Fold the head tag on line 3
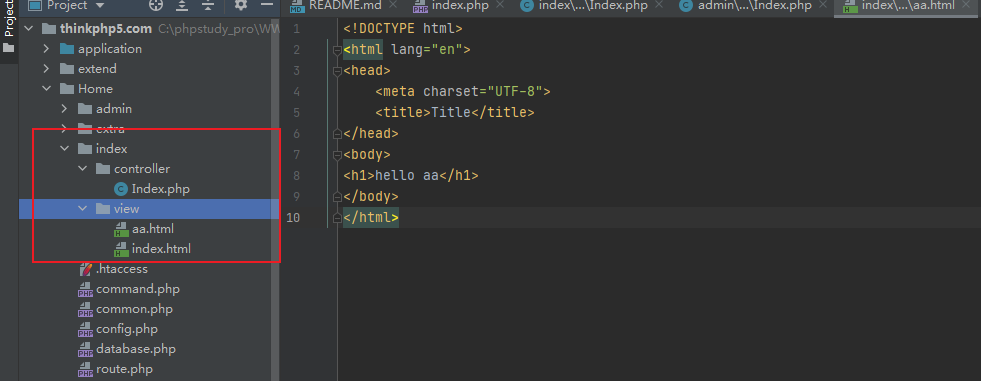The height and width of the screenshot is (381, 981). (x=338, y=71)
